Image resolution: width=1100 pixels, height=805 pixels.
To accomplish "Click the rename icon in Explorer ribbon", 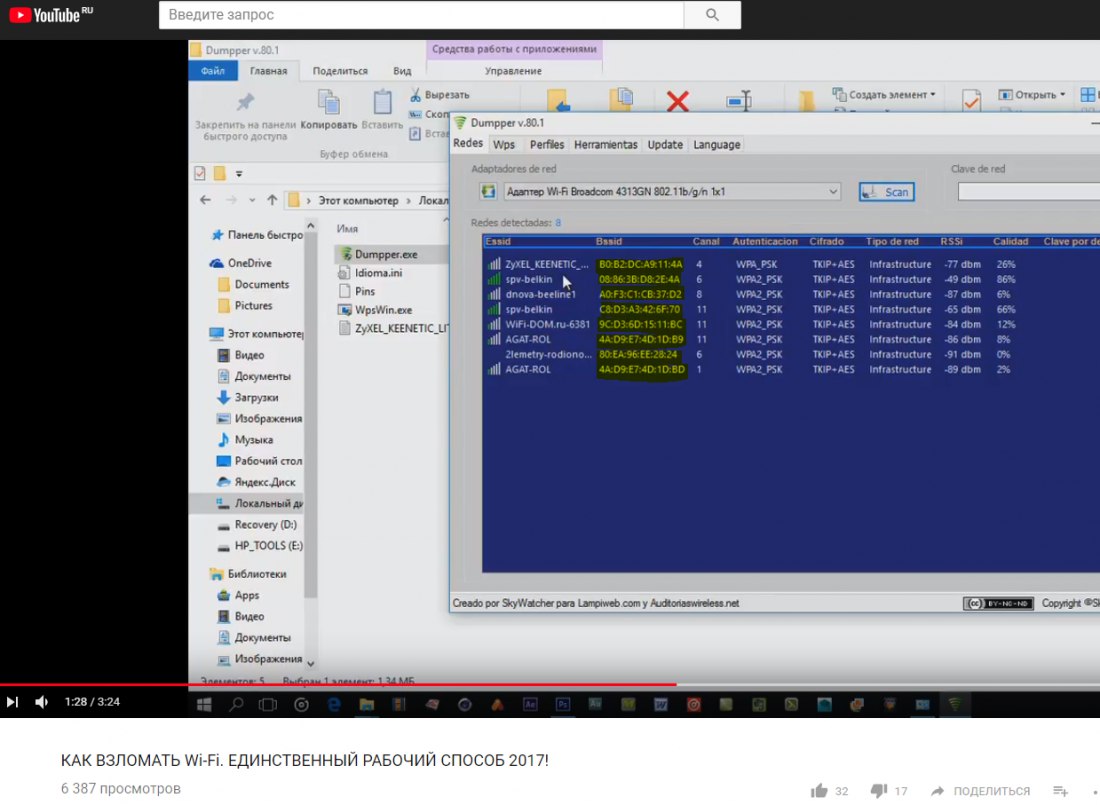I will click(x=739, y=101).
